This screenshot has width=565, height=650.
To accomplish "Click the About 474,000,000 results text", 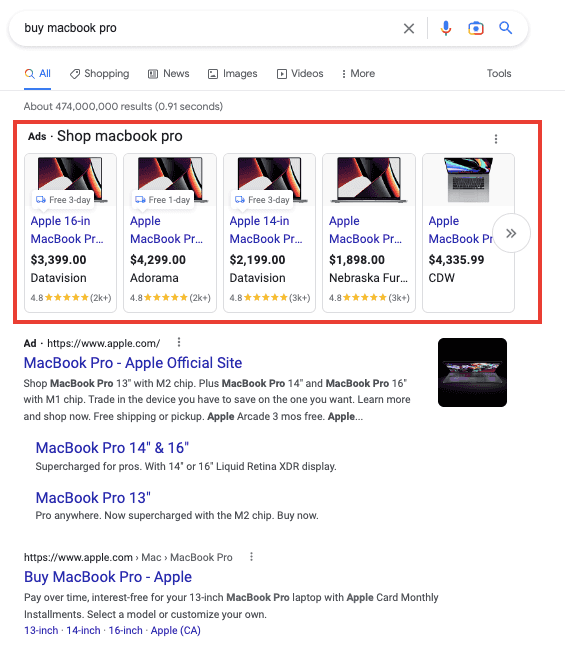I will click(x=123, y=107).
